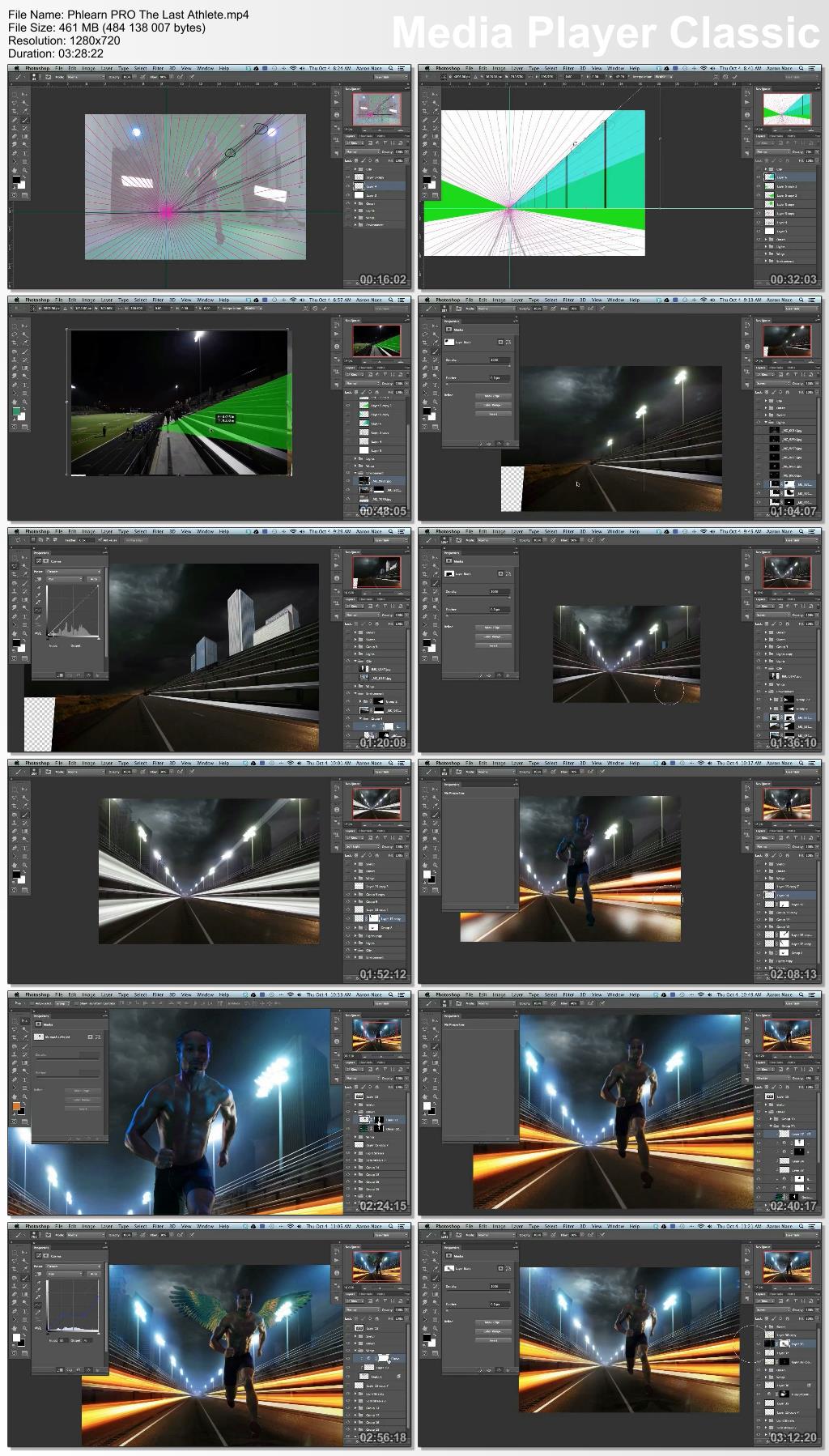01:04:07 frame: select the Zoom tool
The height and width of the screenshot is (1456, 829).
tap(435, 402)
